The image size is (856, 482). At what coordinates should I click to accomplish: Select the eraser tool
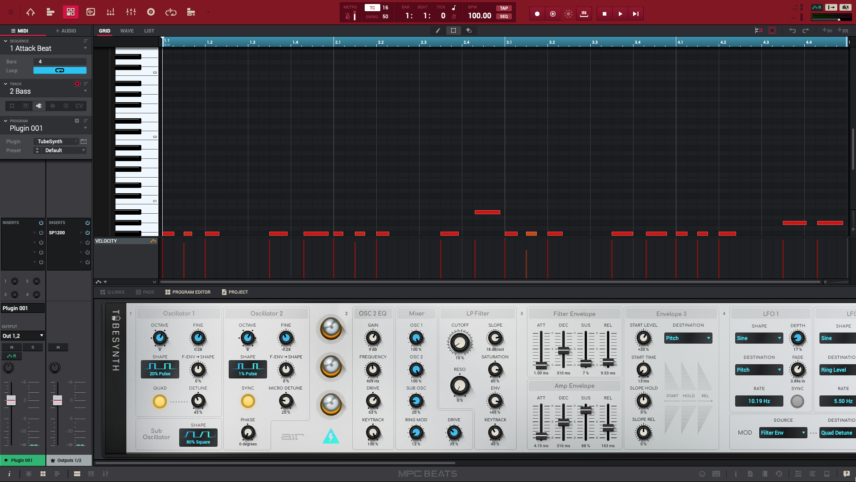click(x=469, y=31)
